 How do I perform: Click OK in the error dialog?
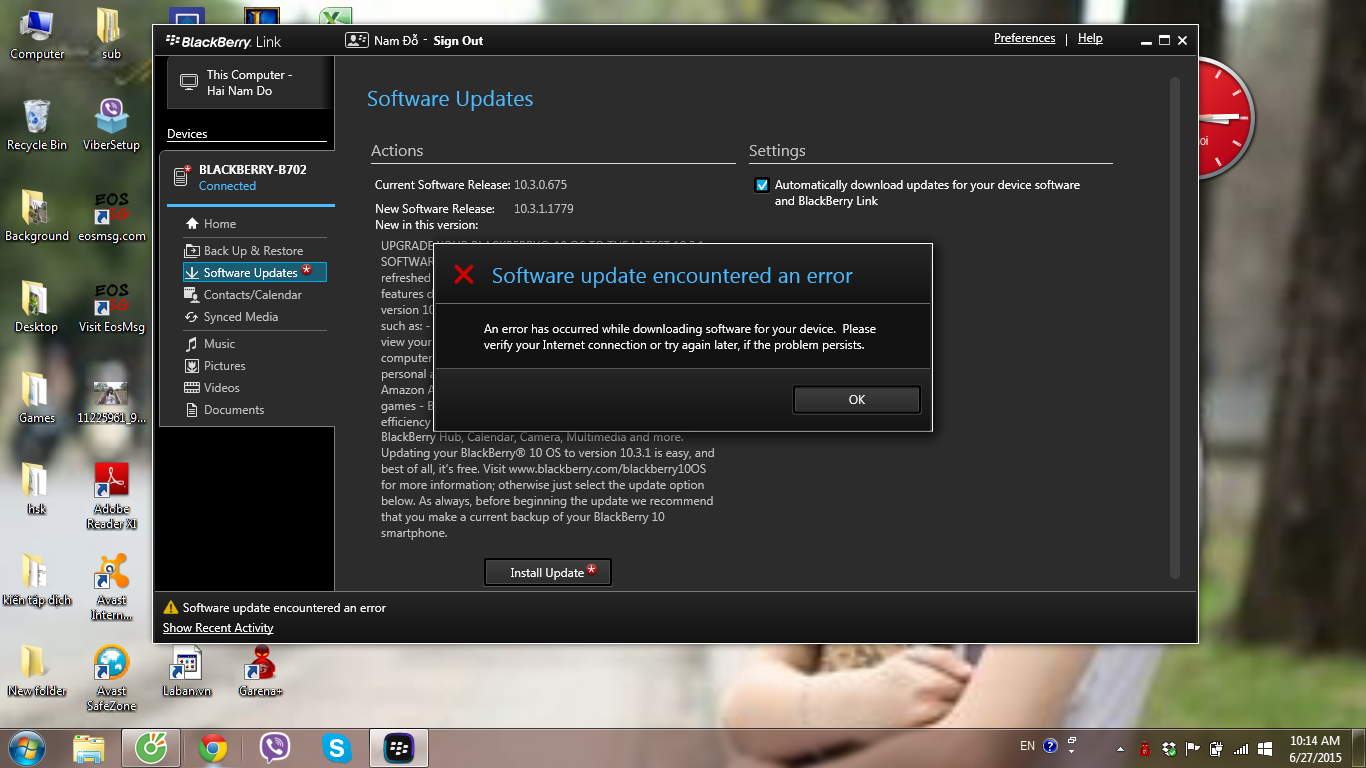856,399
